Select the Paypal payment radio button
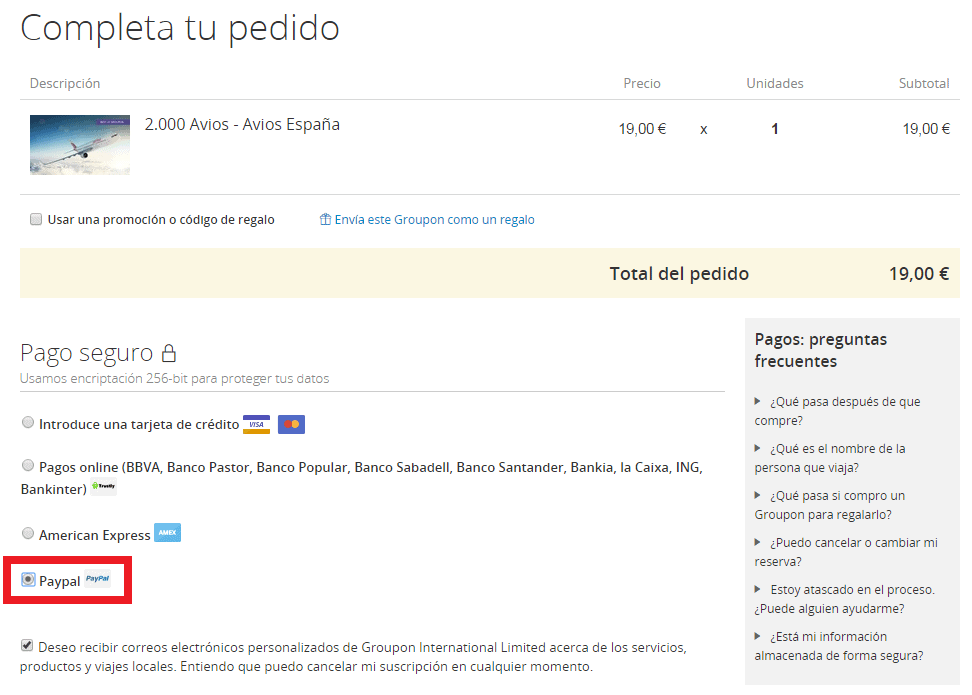The width and height of the screenshot is (972, 695). (x=28, y=579)
